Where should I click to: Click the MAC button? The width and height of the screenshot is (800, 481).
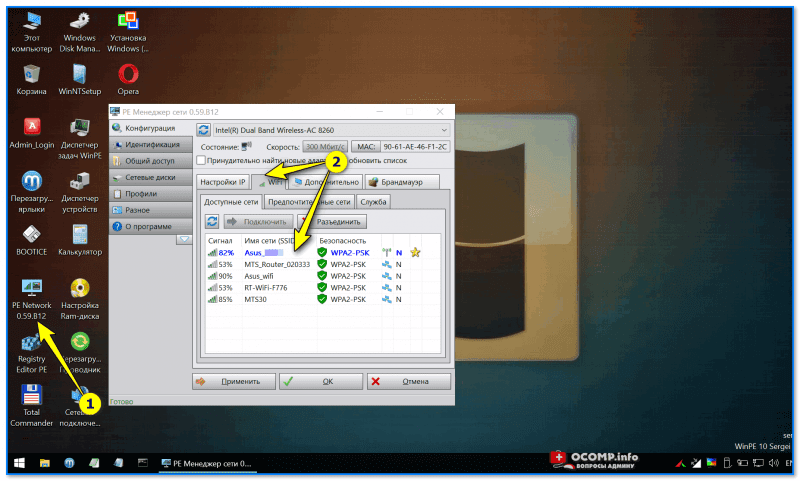[365, 146]
